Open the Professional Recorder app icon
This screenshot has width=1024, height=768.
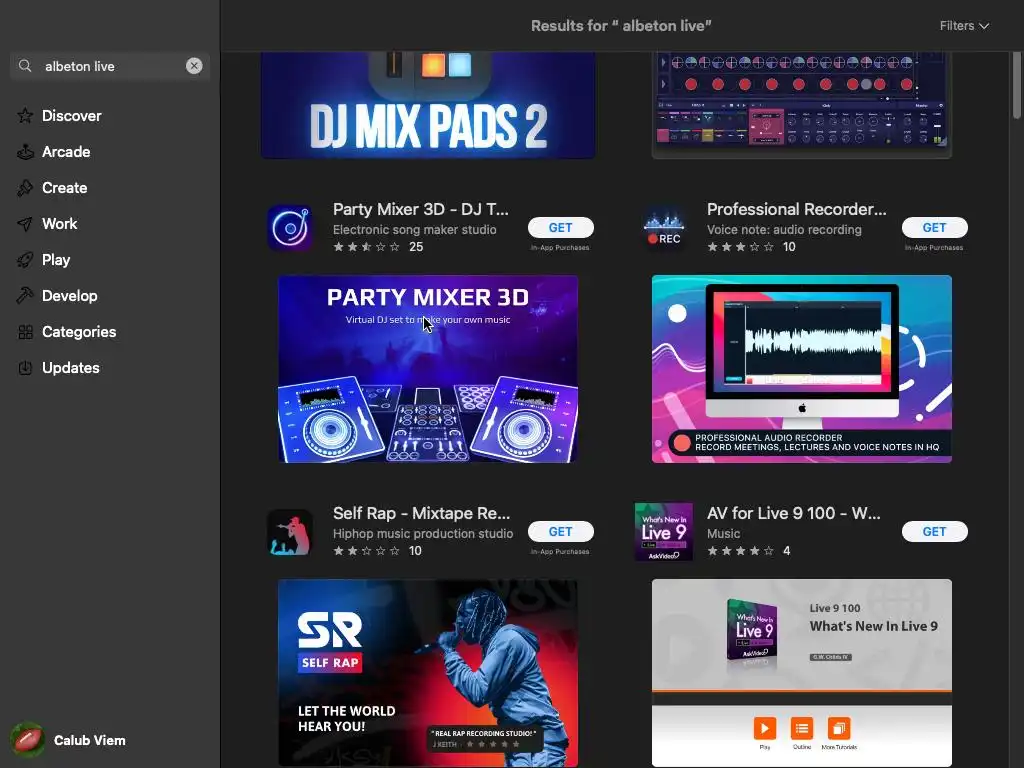click(x=664, y=228)
